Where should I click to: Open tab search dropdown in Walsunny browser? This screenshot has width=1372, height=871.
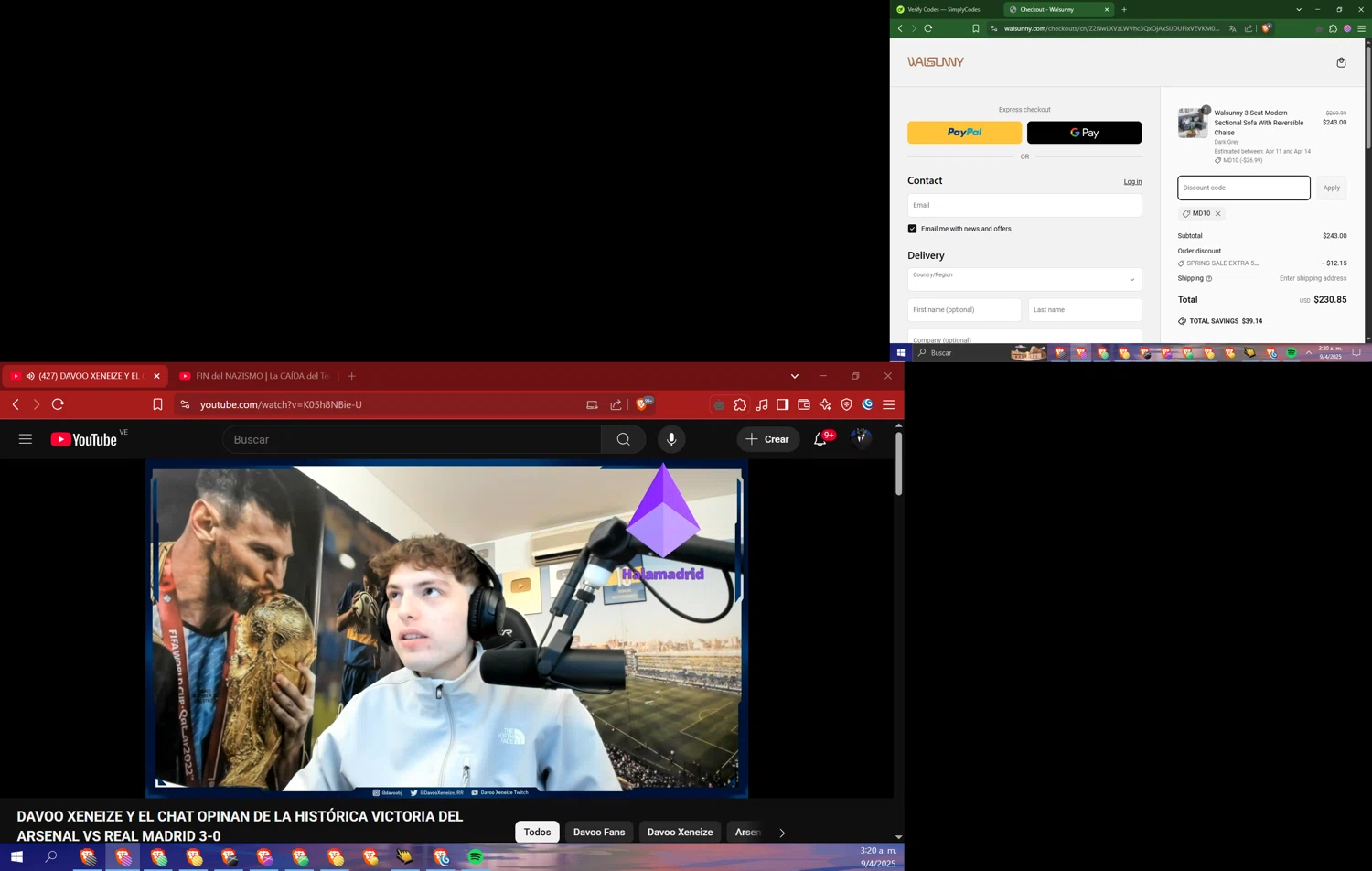1299,9
